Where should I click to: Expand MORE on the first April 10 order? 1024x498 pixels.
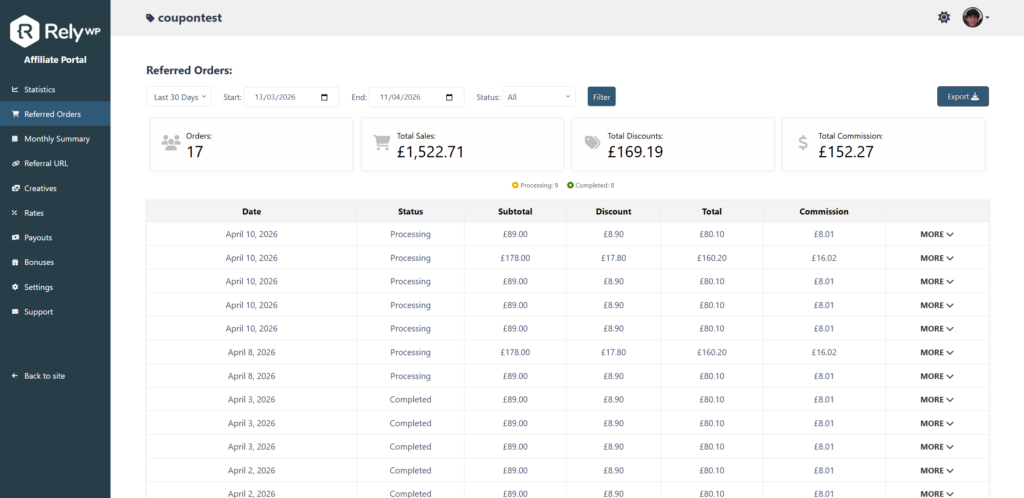(936, 234)
